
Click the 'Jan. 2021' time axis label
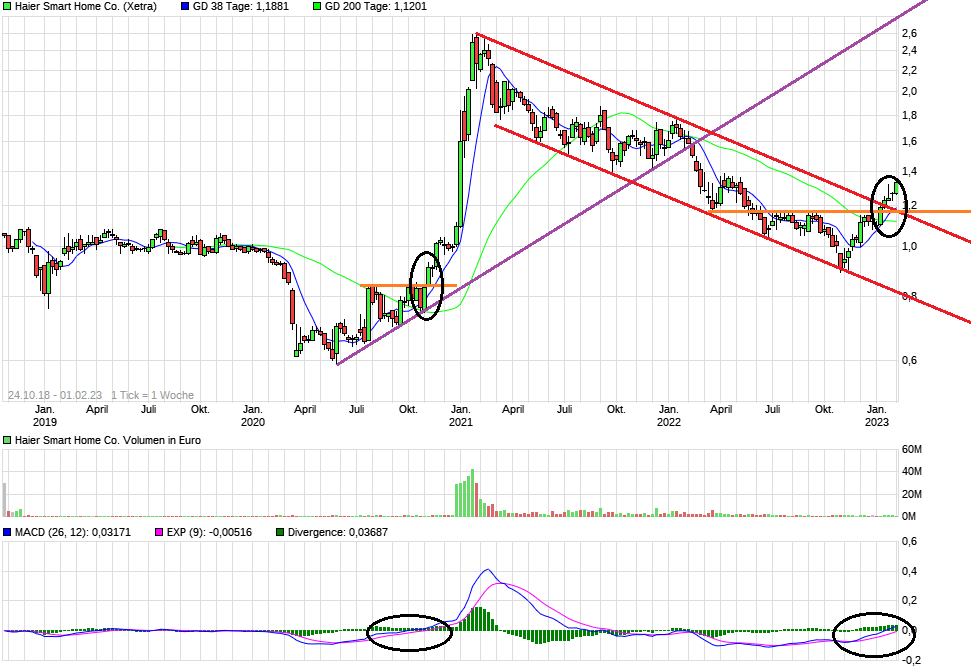pyautogui.click(x=461, y=415)
